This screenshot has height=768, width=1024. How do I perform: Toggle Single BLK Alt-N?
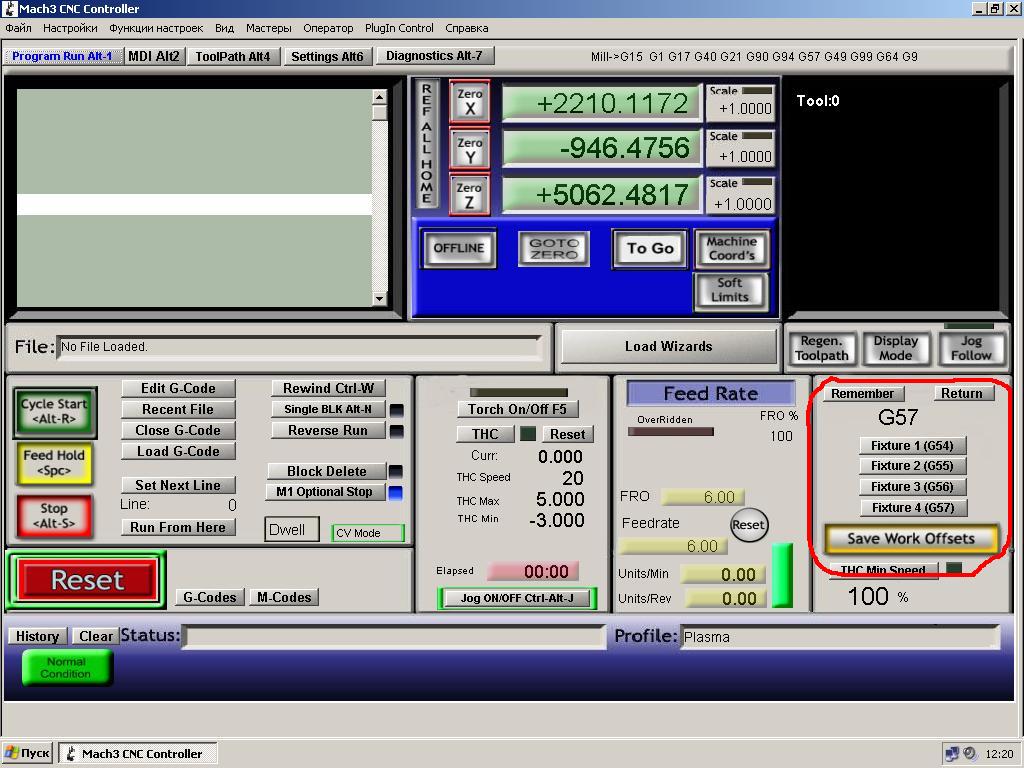[328, 409]
